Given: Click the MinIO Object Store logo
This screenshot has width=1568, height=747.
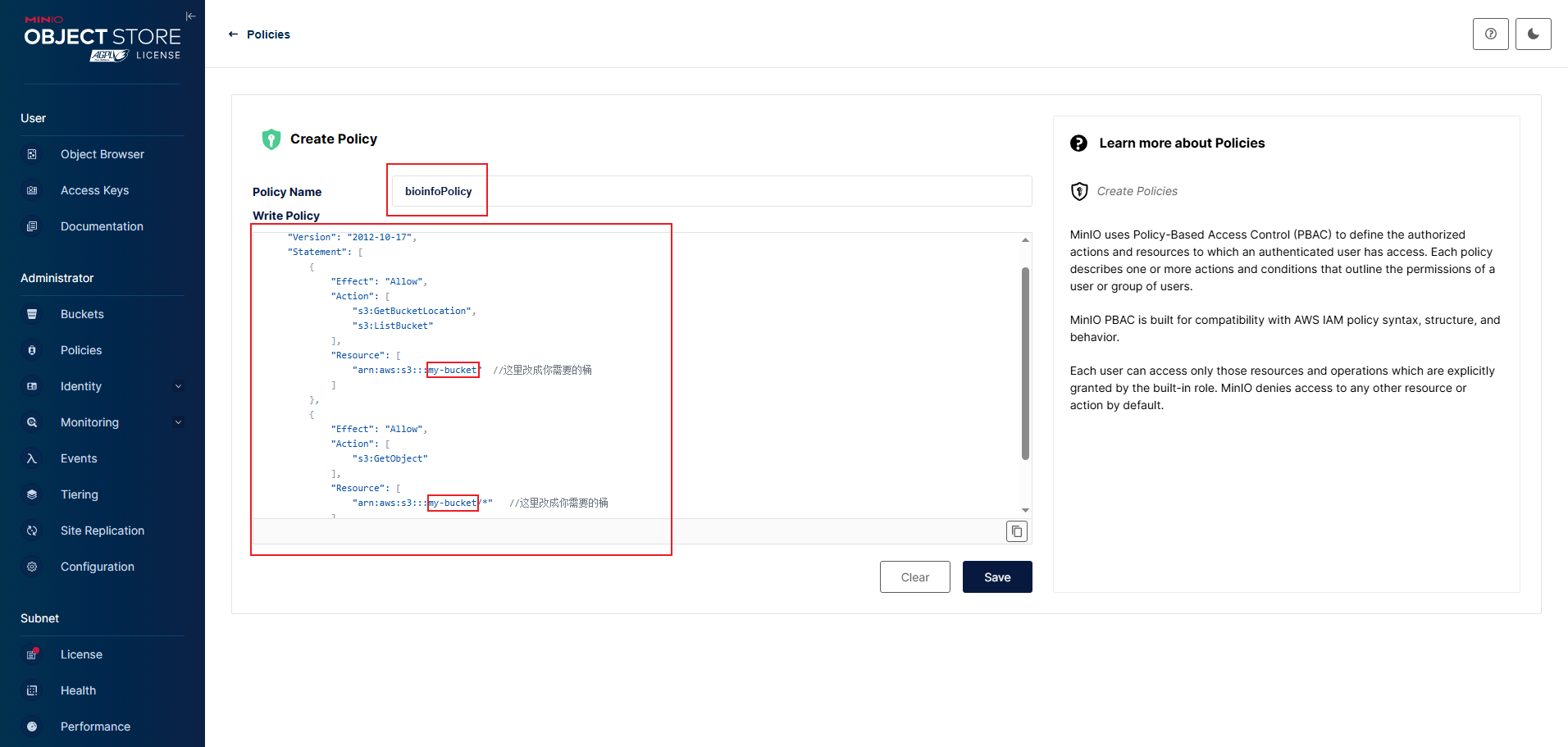Looking at the screenshot, I should (x=103, y=39).
